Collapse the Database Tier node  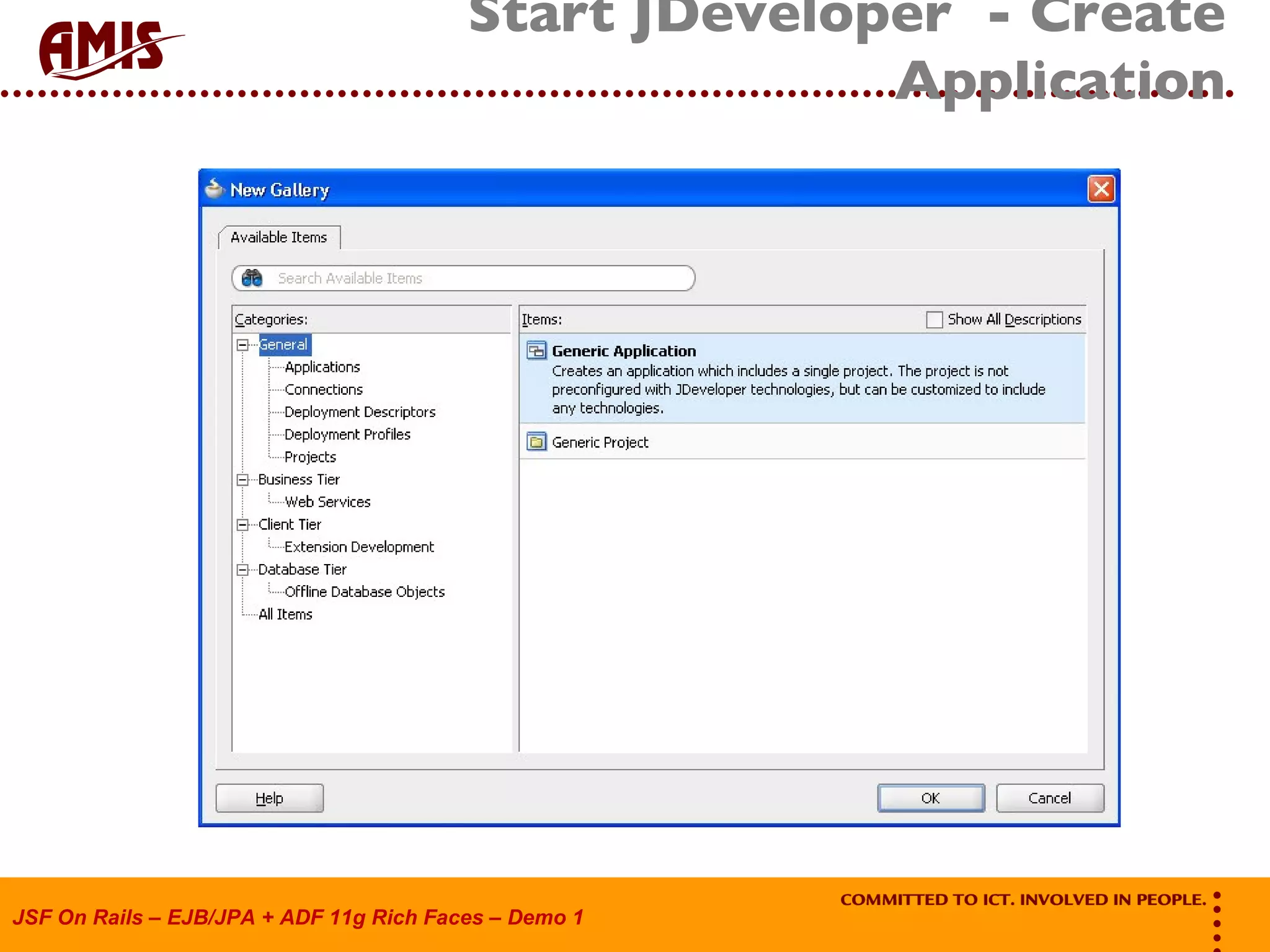coord(242,570)
